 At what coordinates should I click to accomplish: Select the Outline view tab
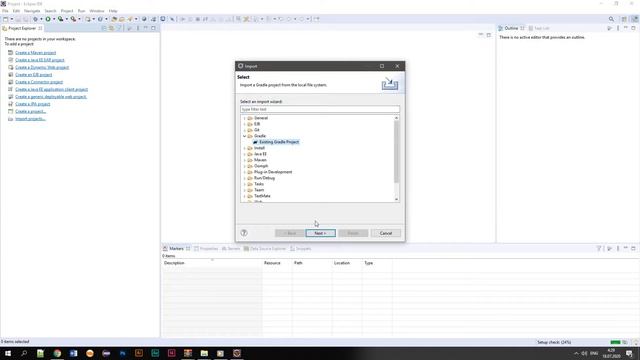511,28
